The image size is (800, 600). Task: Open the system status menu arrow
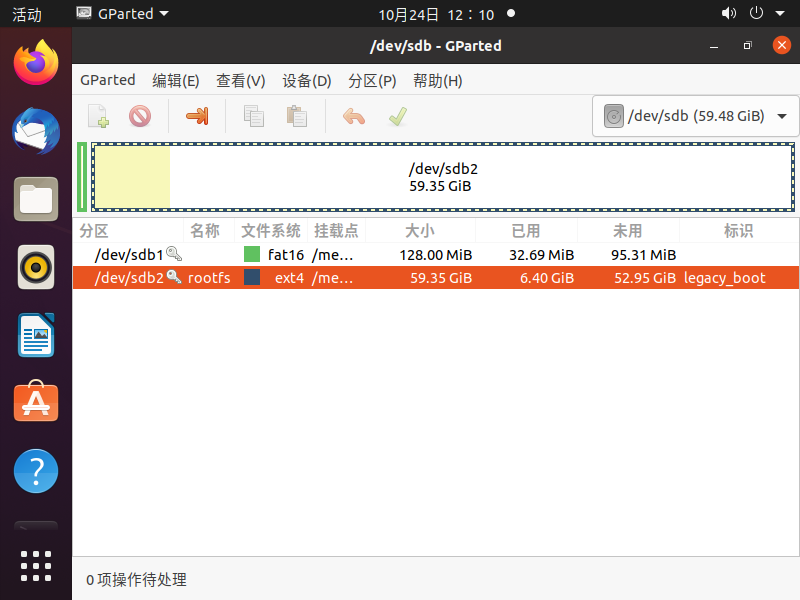(782, 14)
